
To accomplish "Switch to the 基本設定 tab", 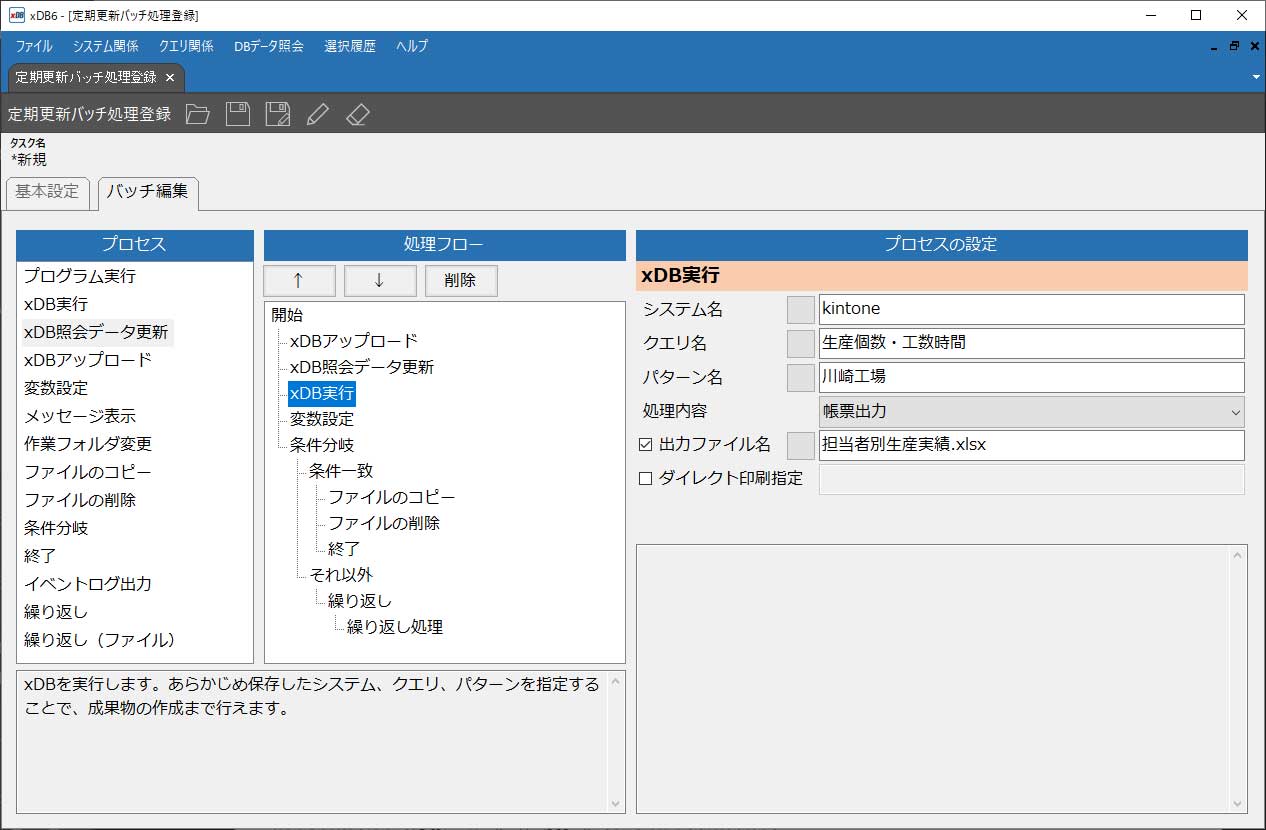I will 47,192.
